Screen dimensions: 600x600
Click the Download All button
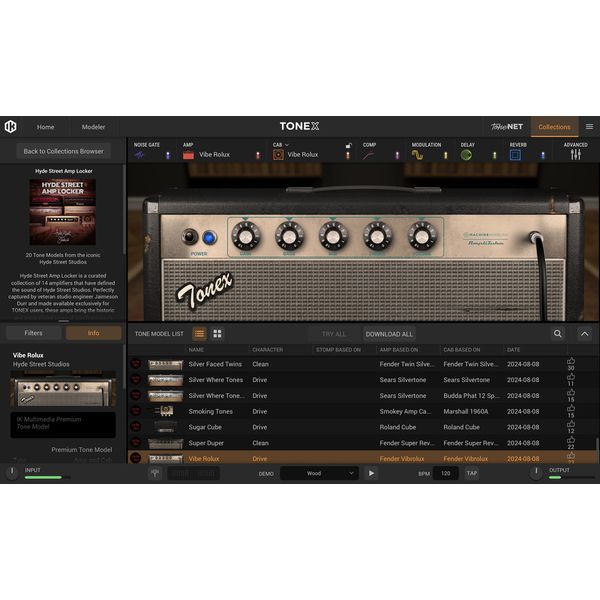[x=389, y=334]
